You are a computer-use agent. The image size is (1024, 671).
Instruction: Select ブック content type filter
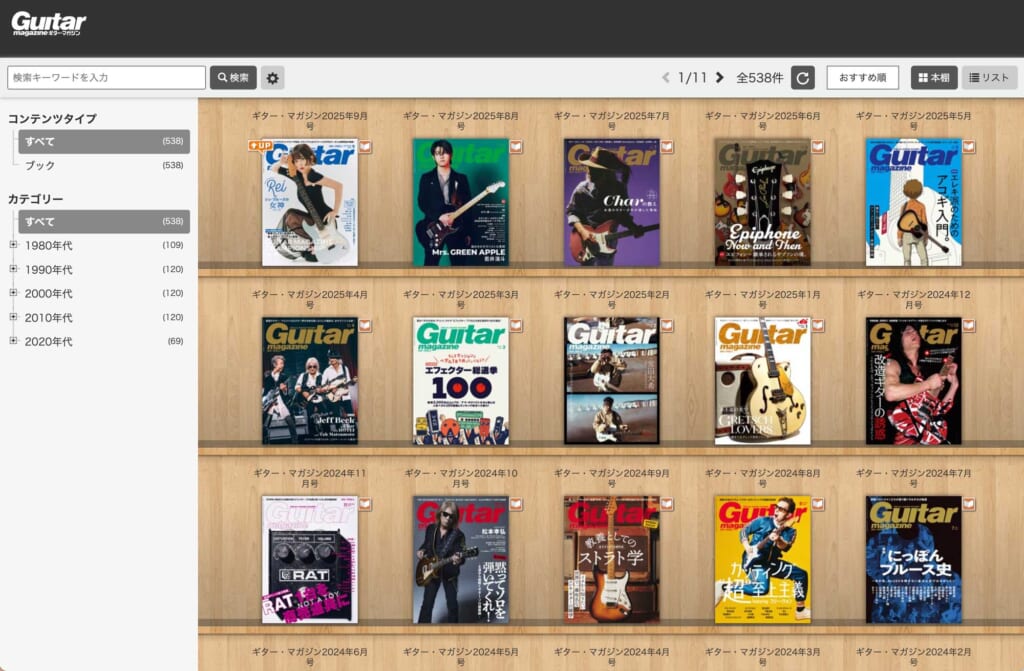tap(40, 165)
